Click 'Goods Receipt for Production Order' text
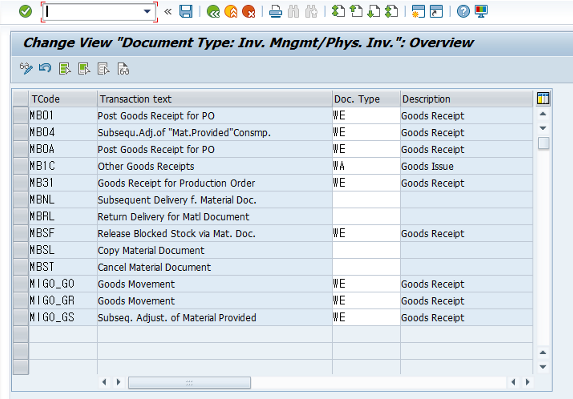 pyautogui.click(x=176, y=183)
